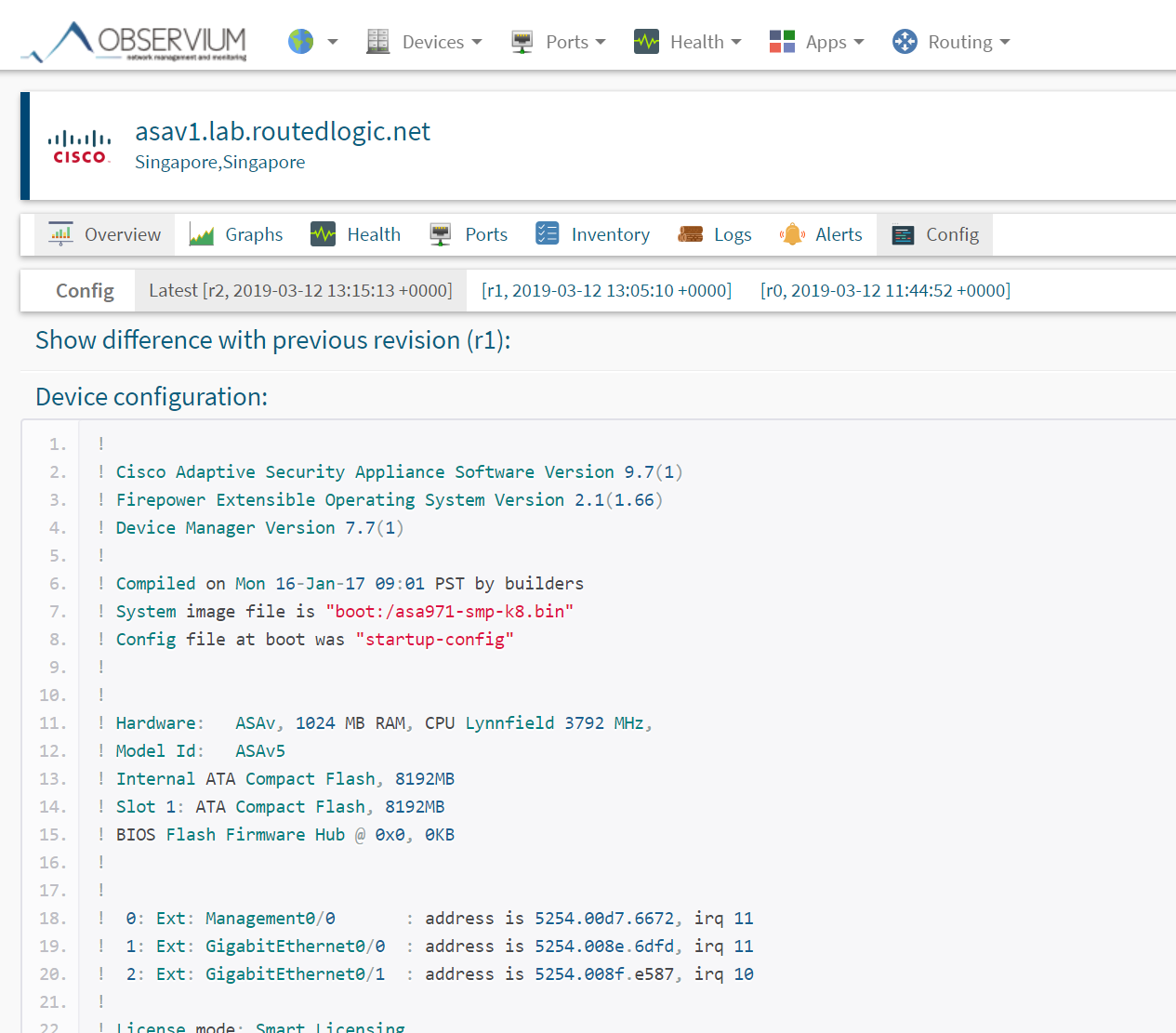
Task: Click the Internal ATA Compact Flash line
Action: [276, 779]
